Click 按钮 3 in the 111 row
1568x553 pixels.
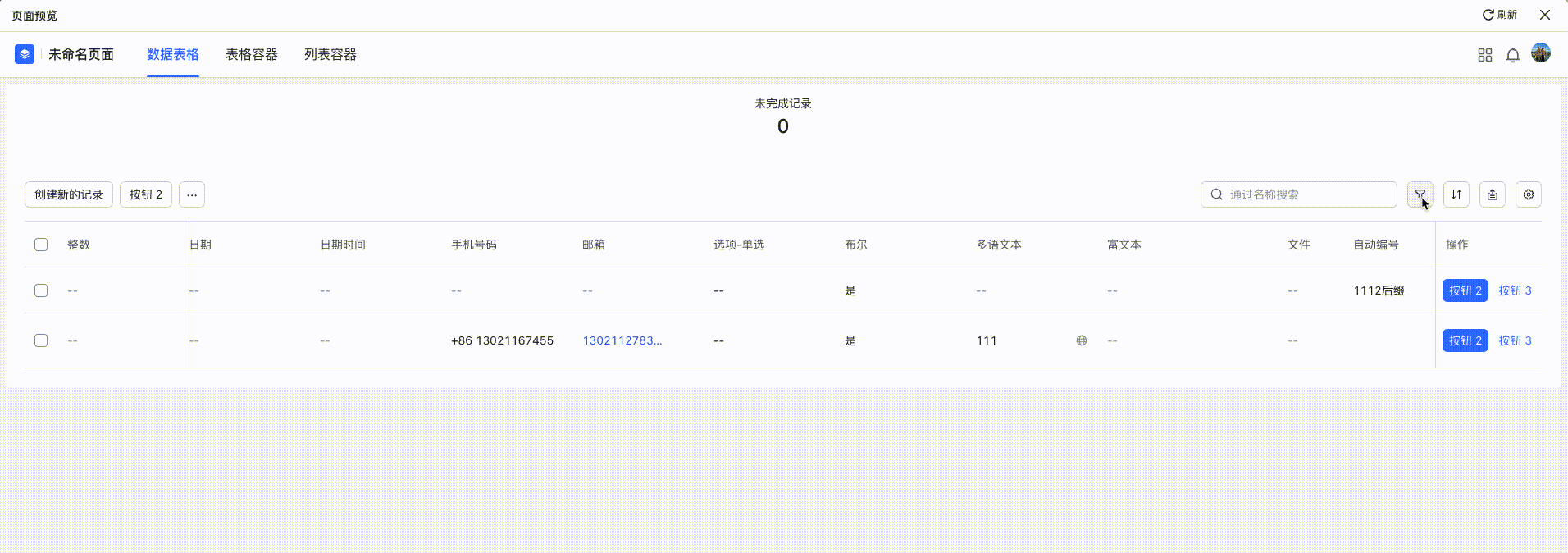1516,340
